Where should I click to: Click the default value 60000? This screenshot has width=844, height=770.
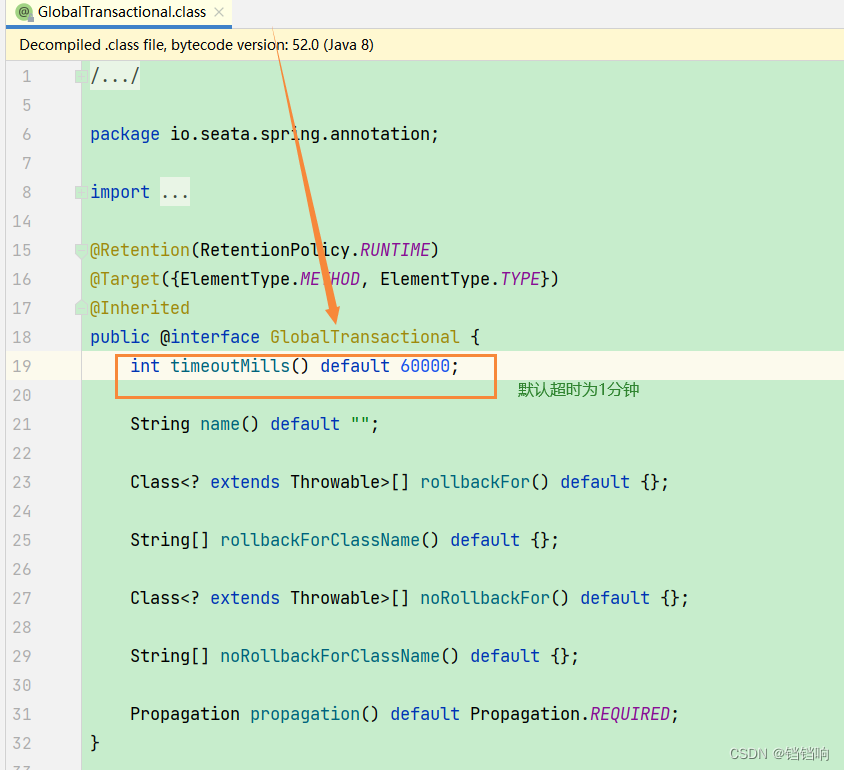(x=425, y=366)
